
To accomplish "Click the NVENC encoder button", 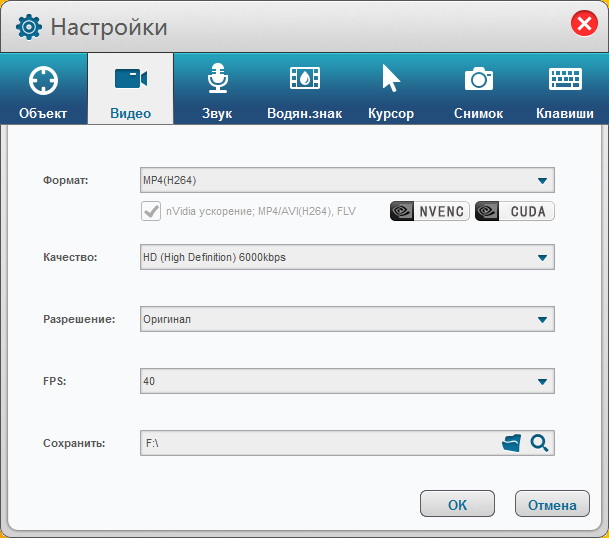I will (x=429, y=211).
